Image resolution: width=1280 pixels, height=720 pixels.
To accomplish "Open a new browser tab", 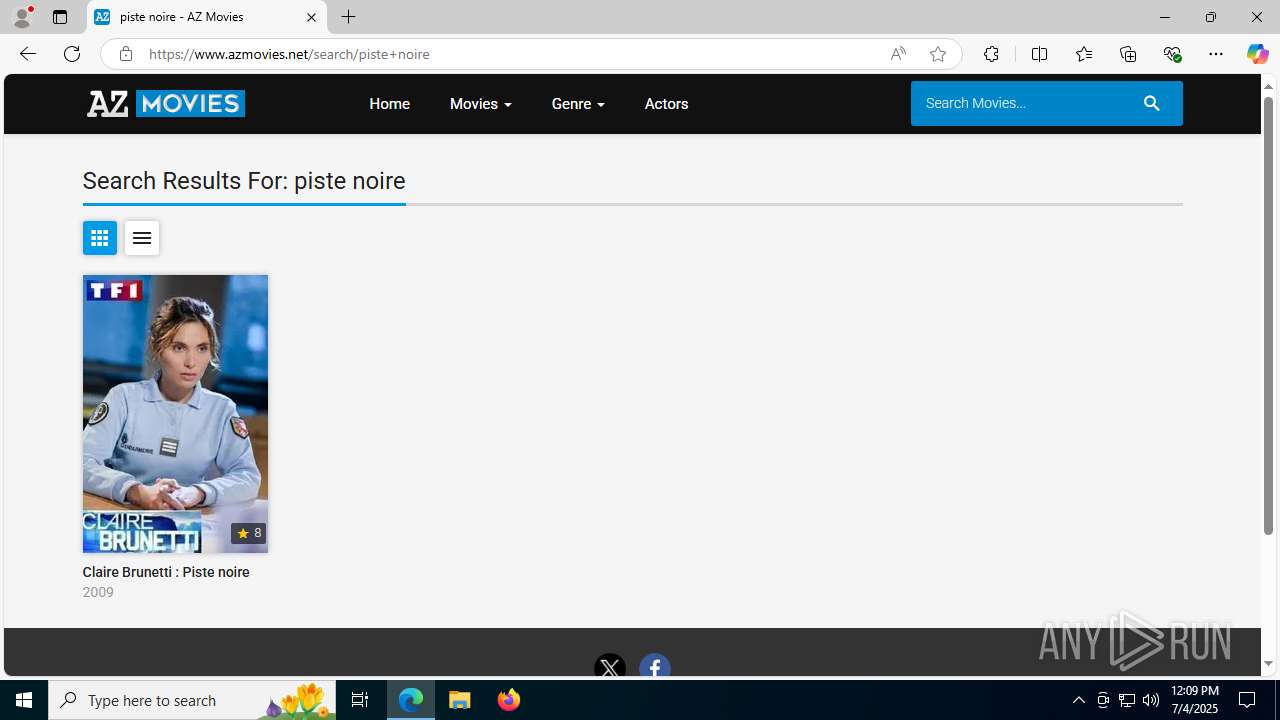I will click(348, 17).
